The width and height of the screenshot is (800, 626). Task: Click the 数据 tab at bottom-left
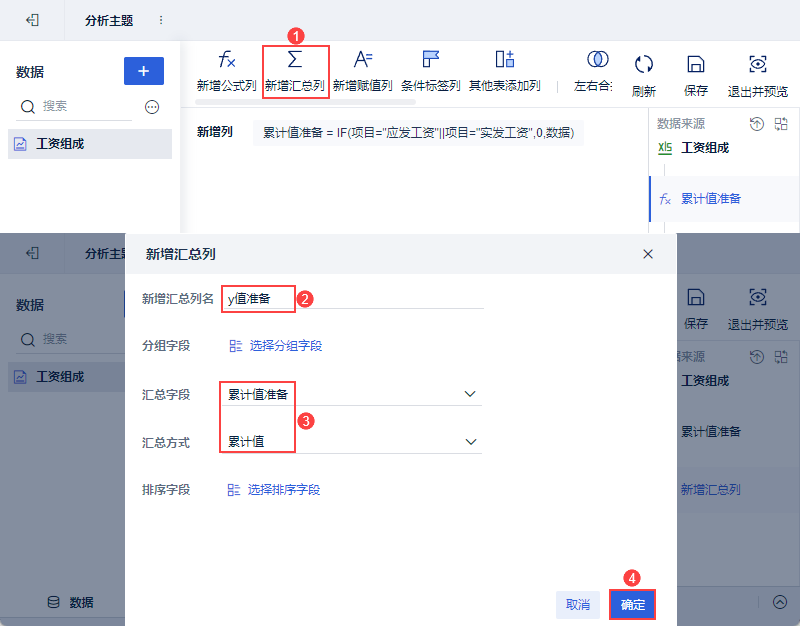(70, 603)
